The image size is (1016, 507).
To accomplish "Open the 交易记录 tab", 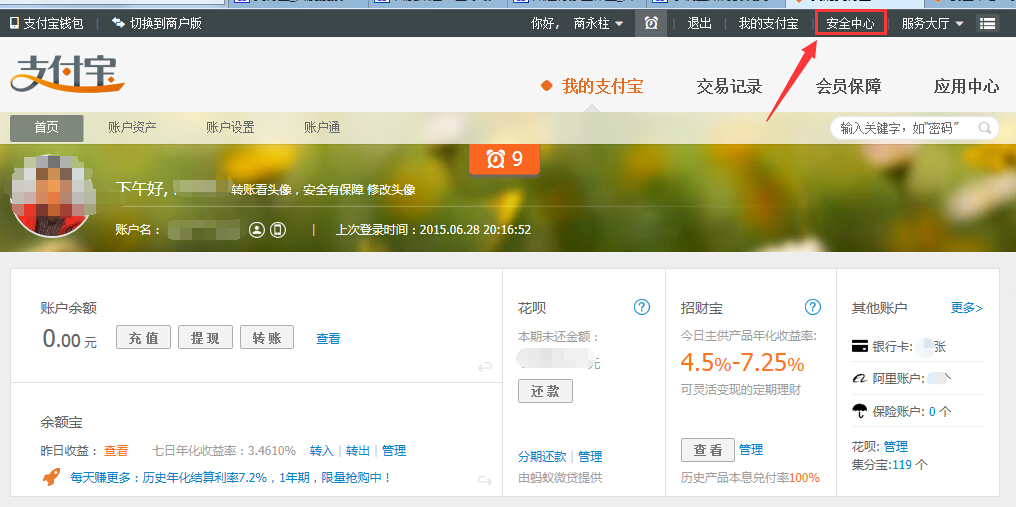I will click(x=729, y=86).
